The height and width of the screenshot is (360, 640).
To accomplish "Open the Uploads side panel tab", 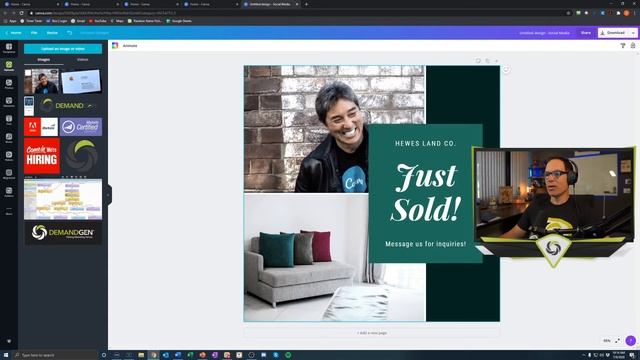I will [9, 66].
